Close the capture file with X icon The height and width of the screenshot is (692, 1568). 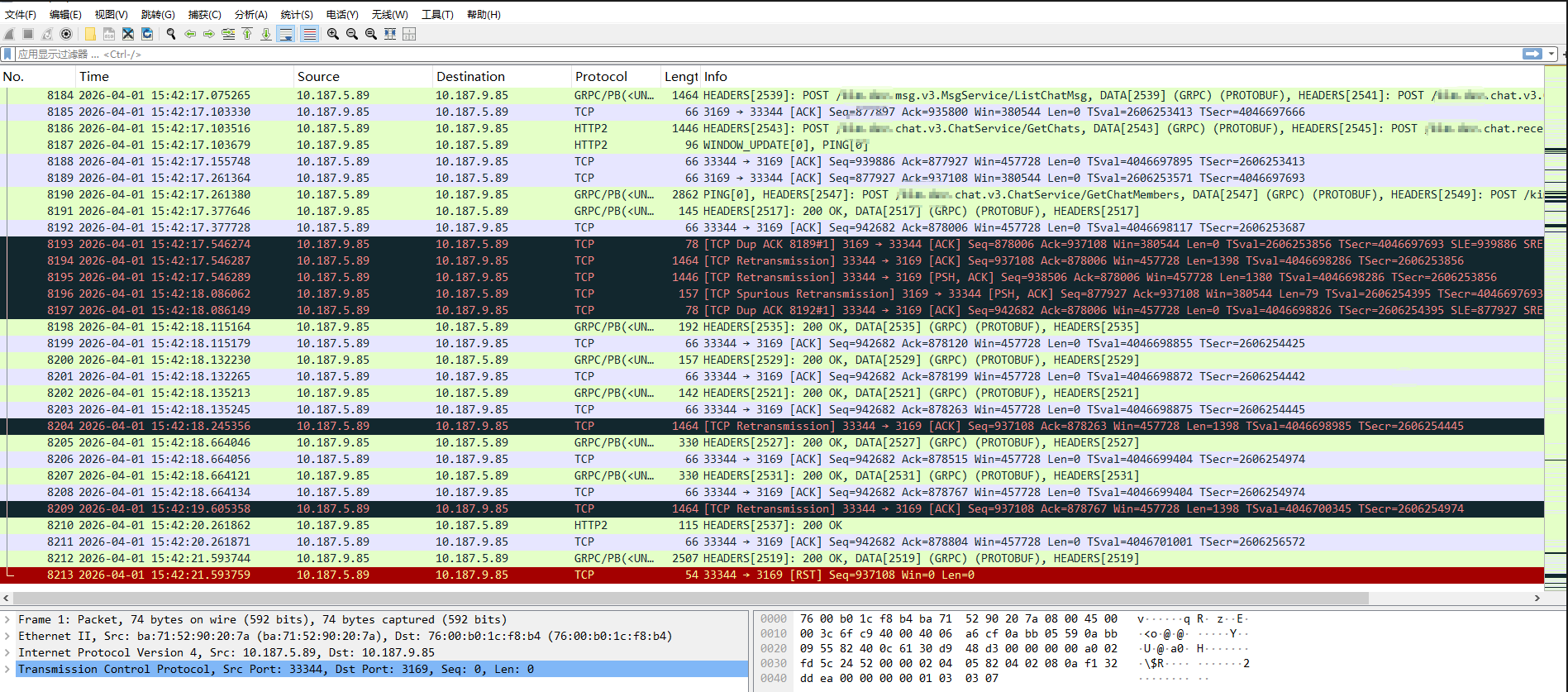[128, 34]
